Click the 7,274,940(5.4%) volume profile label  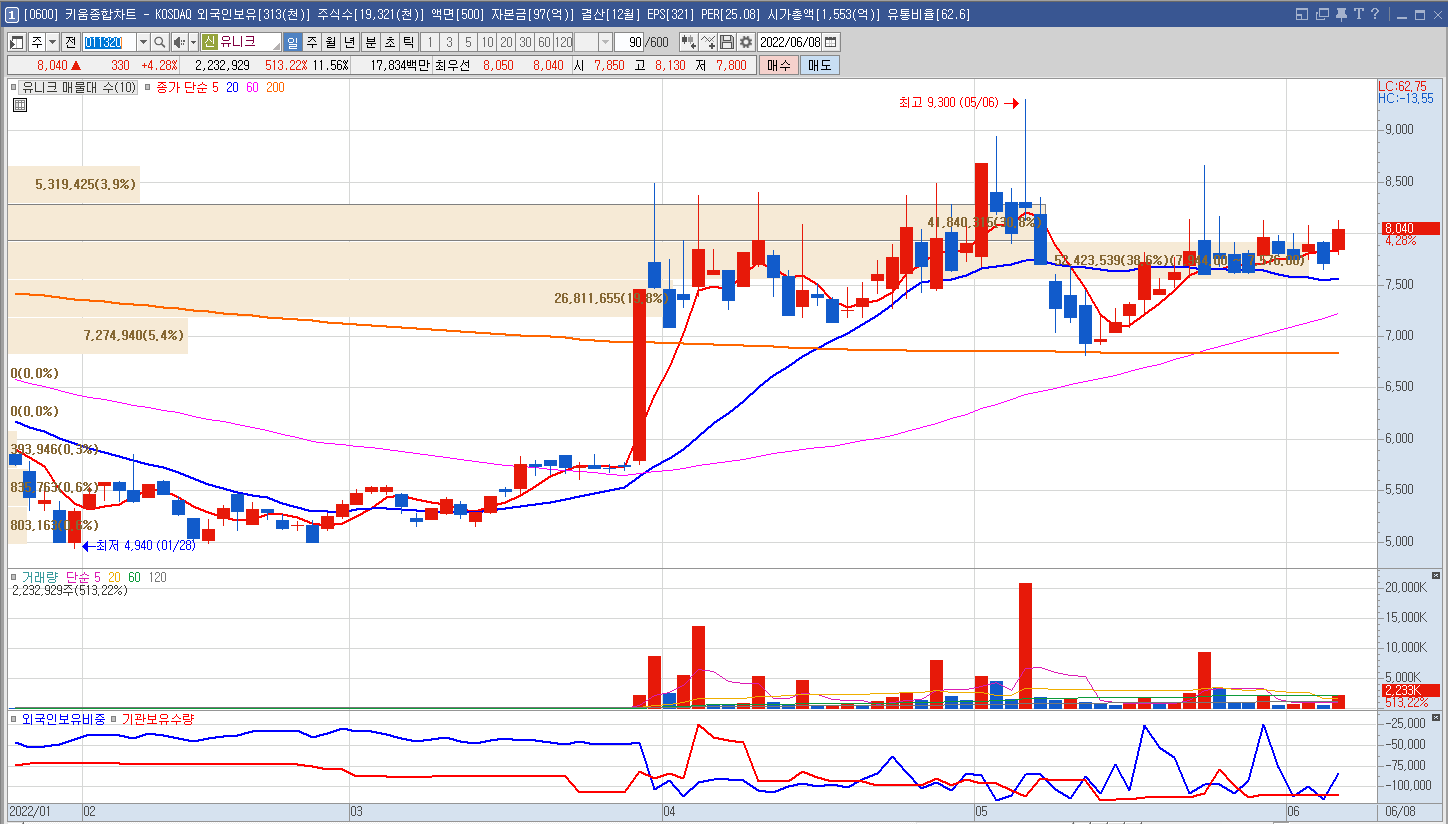133,335
